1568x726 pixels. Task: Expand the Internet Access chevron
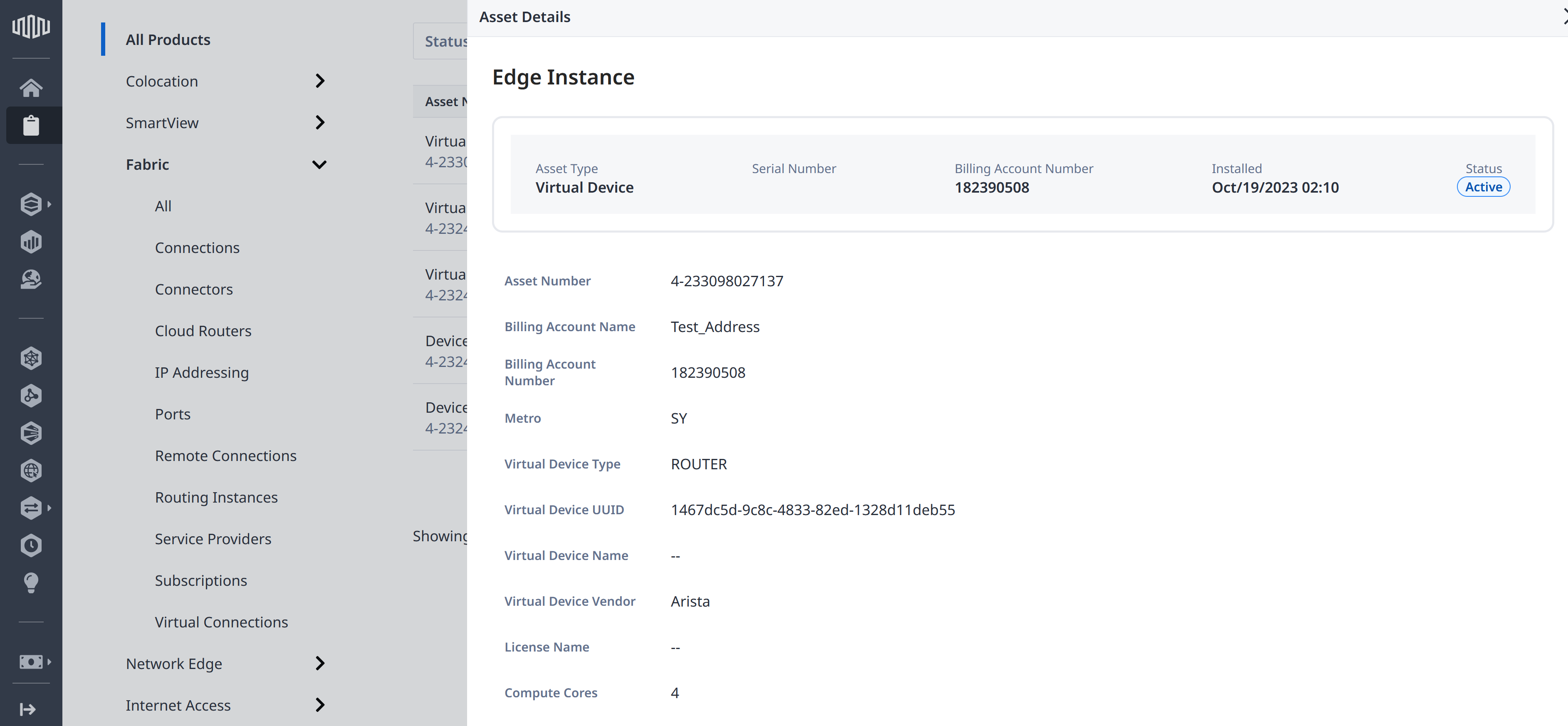319,705
